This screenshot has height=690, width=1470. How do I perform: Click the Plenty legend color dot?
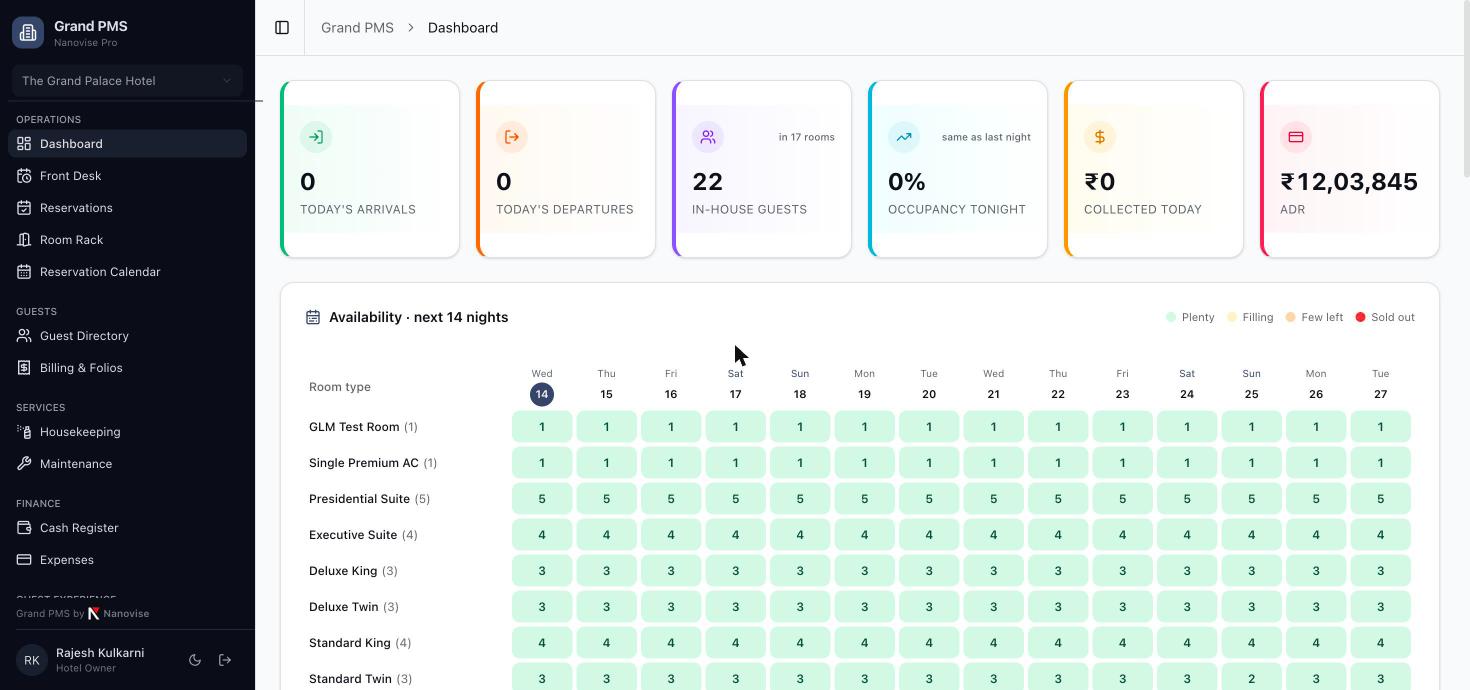coord(1171,317)
